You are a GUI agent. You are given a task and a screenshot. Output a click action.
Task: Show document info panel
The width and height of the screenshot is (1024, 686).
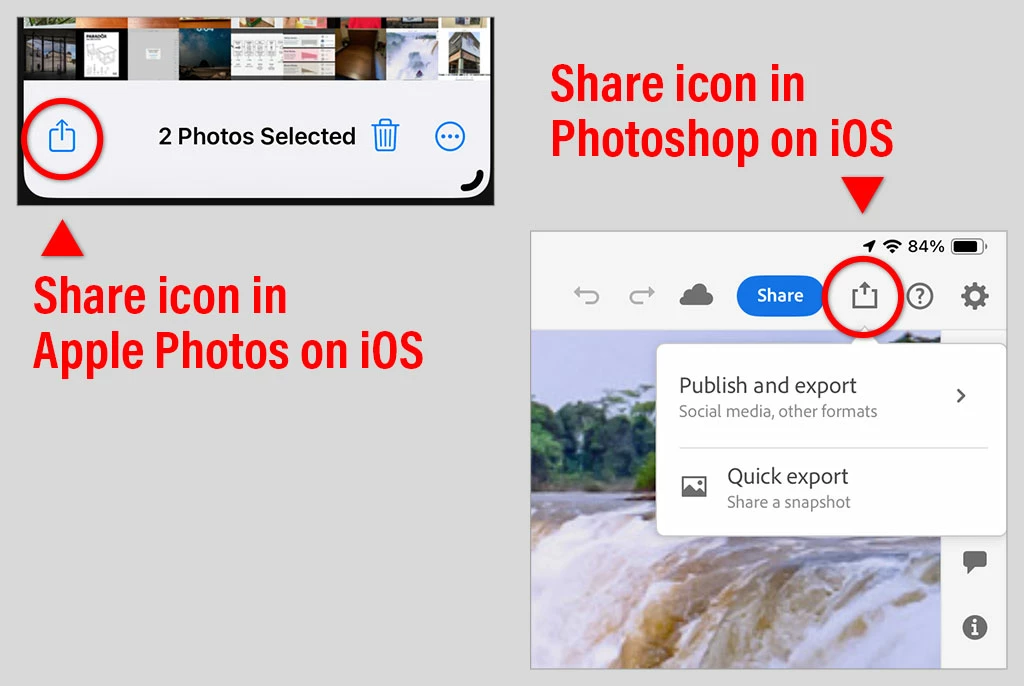974,627
